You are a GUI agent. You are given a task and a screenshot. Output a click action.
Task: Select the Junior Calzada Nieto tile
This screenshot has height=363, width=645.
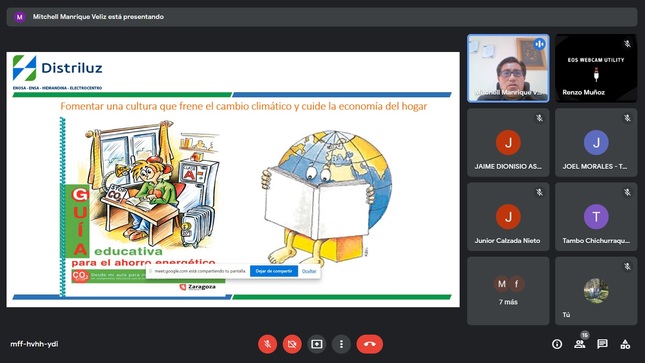(508, 216)
